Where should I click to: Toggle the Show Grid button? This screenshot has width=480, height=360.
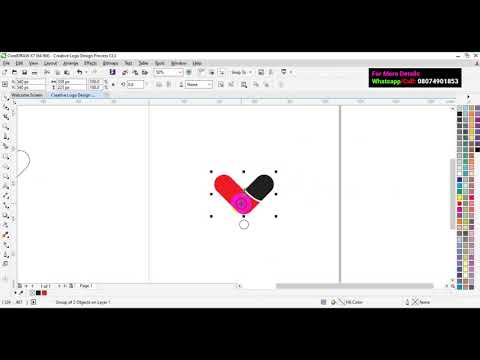[x=211, y=72]
